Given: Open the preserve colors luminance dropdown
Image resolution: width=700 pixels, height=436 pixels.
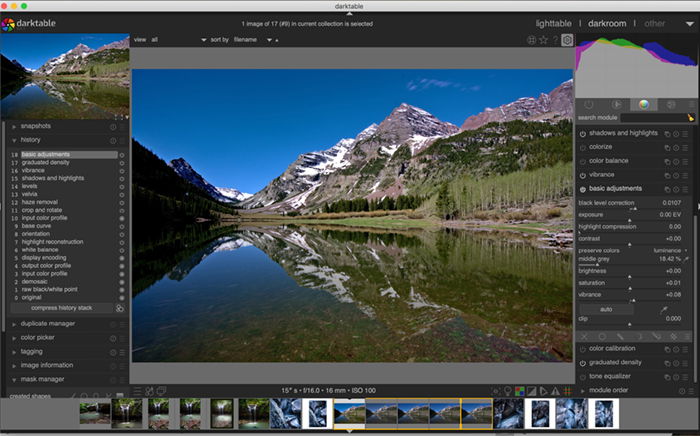Looking at the screenshot, I should point(671,251).
